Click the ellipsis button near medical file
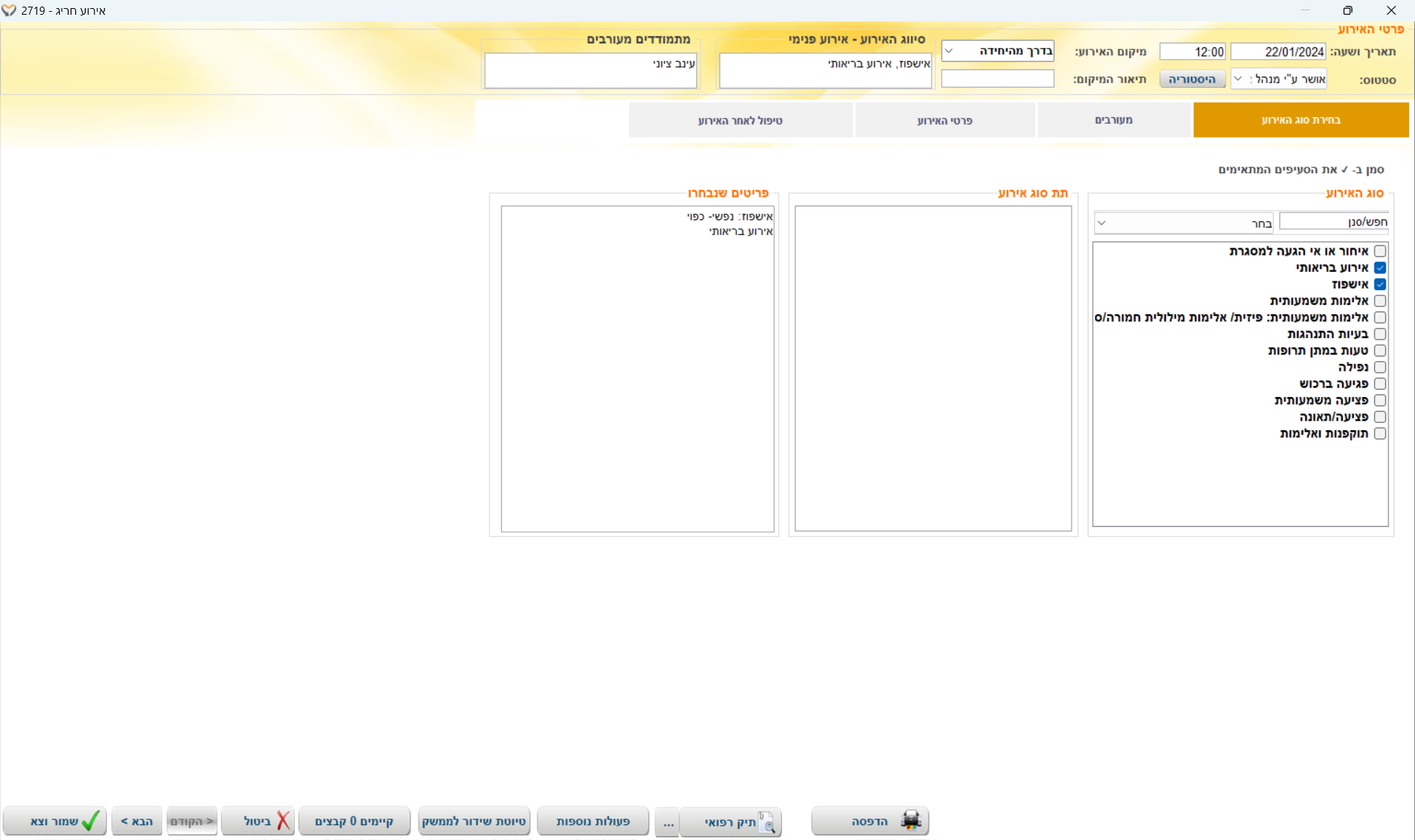This screenshot has width=1415, height=840. [x=668, y=822]
